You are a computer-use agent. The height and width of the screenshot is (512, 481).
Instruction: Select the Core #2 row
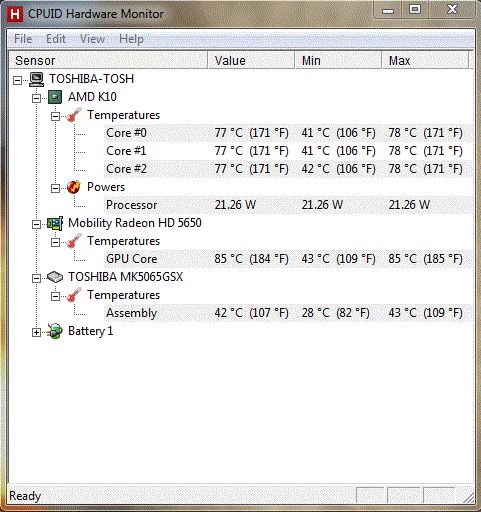point(288,169)
